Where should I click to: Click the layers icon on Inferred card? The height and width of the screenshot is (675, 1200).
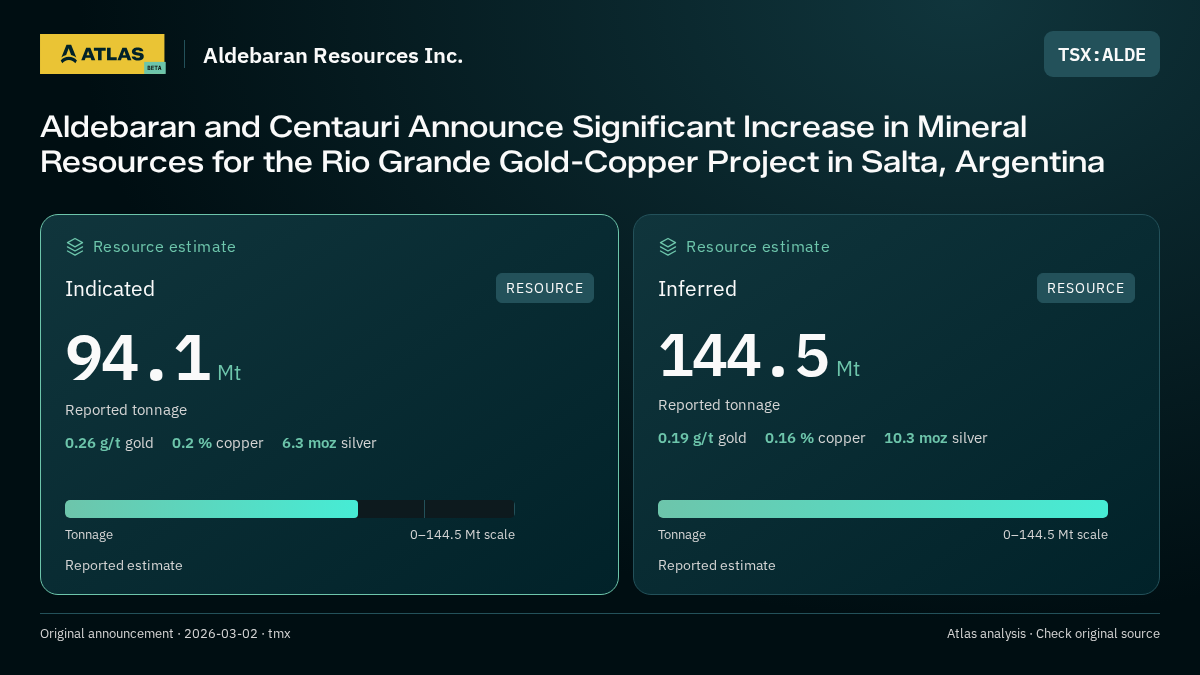[x=668, y=246]
